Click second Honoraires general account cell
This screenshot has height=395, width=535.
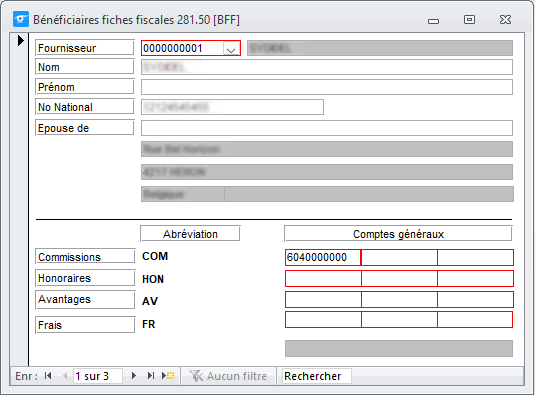coord(399,279)
